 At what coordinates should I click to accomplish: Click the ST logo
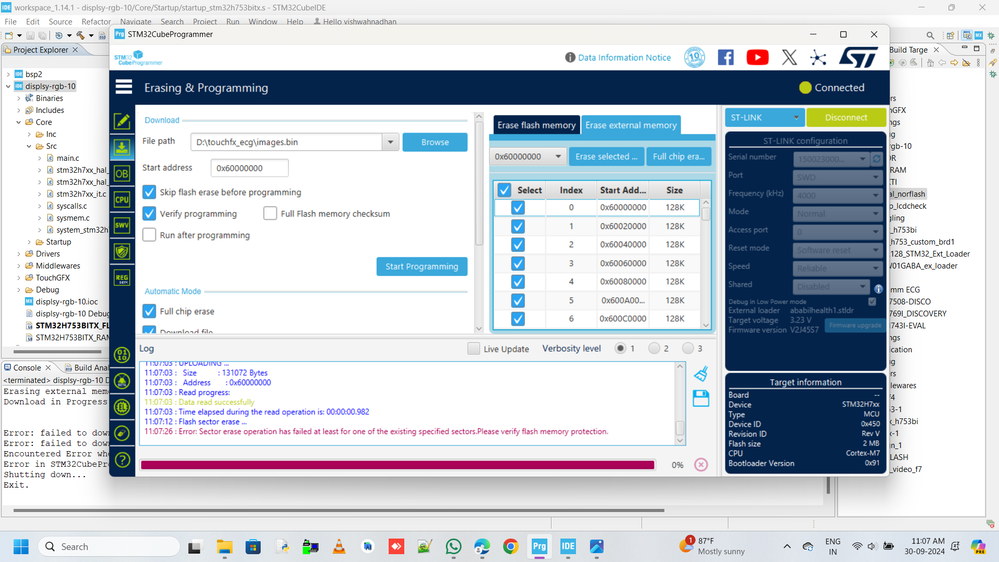coord(858,57)
